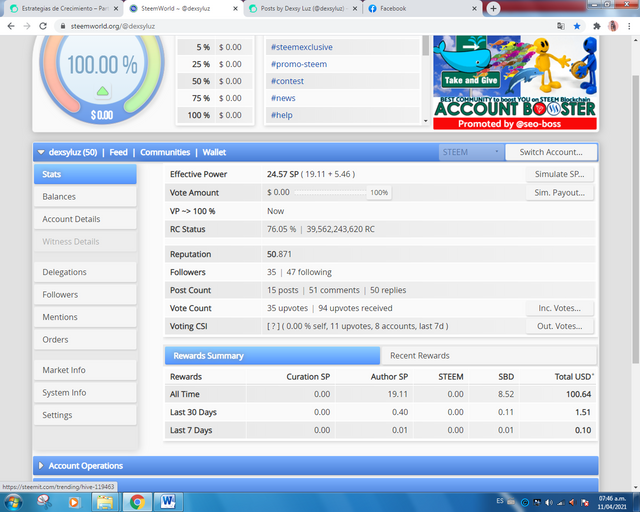The width and height of the screenshot is (640, 512).
Task: Open the Rewards Summary tab
Action: click(x=272, y=356)
